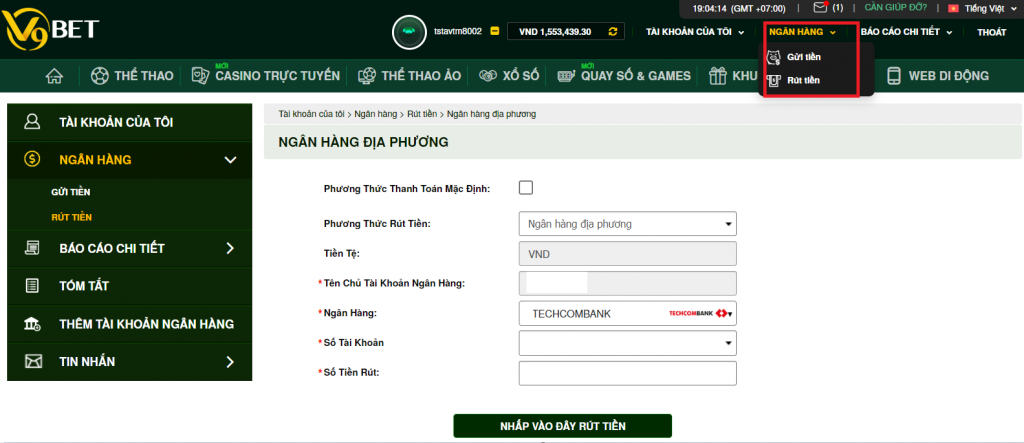Click the home icon in navigation bar

[x=55, y=76]
